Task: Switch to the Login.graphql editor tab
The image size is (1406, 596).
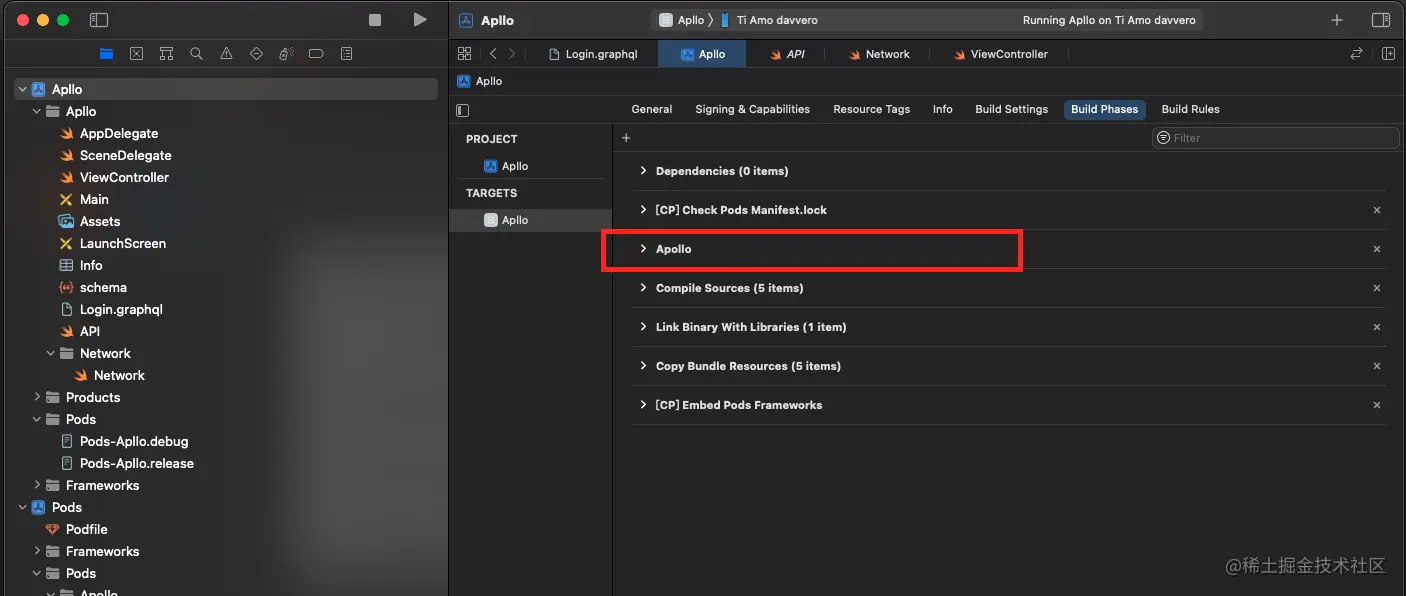Action: (593, 54)
